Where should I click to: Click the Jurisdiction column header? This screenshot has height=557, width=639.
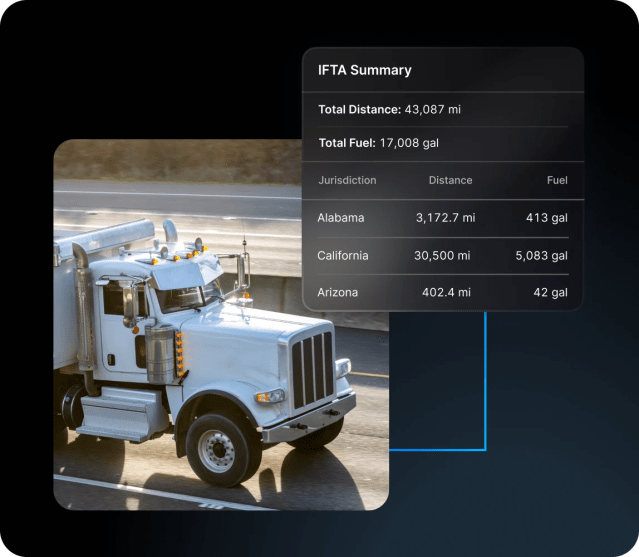coord(347,180)
